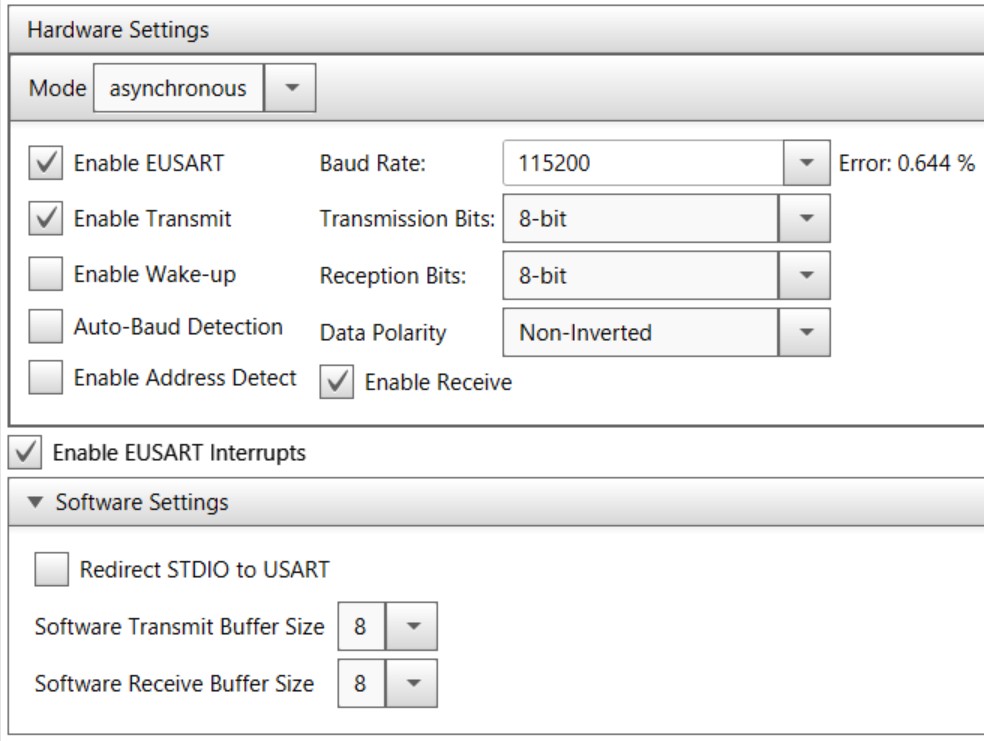
Task: Open the Data Polarity dropdown arrow
Action: pos(807,333)
